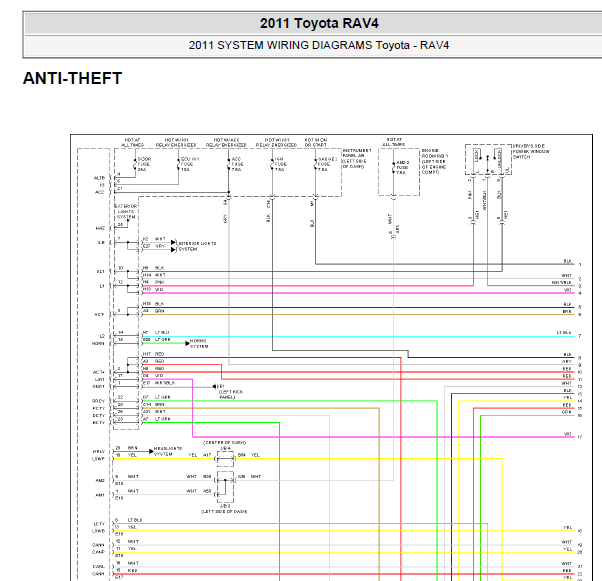Click the HEADLIGHTS SYSTEM reference
The height and width of the screenshot is (581, 602).
click(168, 451)
